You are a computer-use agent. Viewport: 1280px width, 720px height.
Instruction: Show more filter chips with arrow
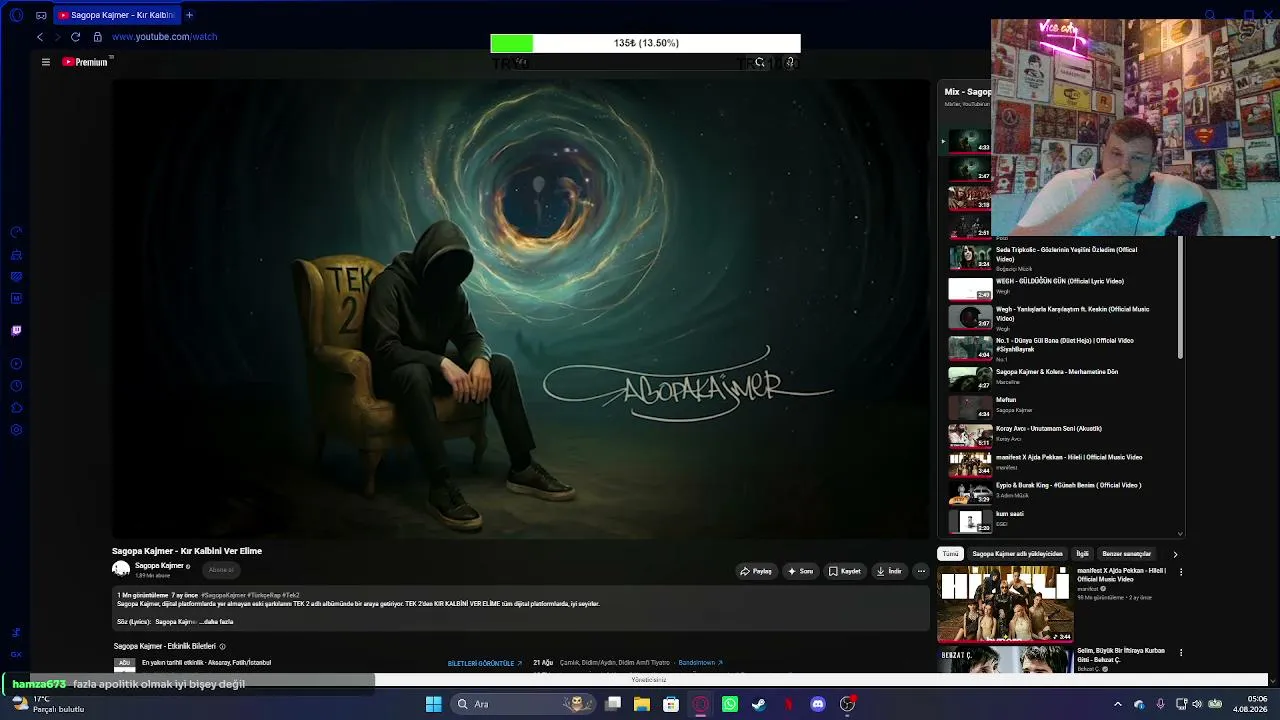click(1175, 554)
